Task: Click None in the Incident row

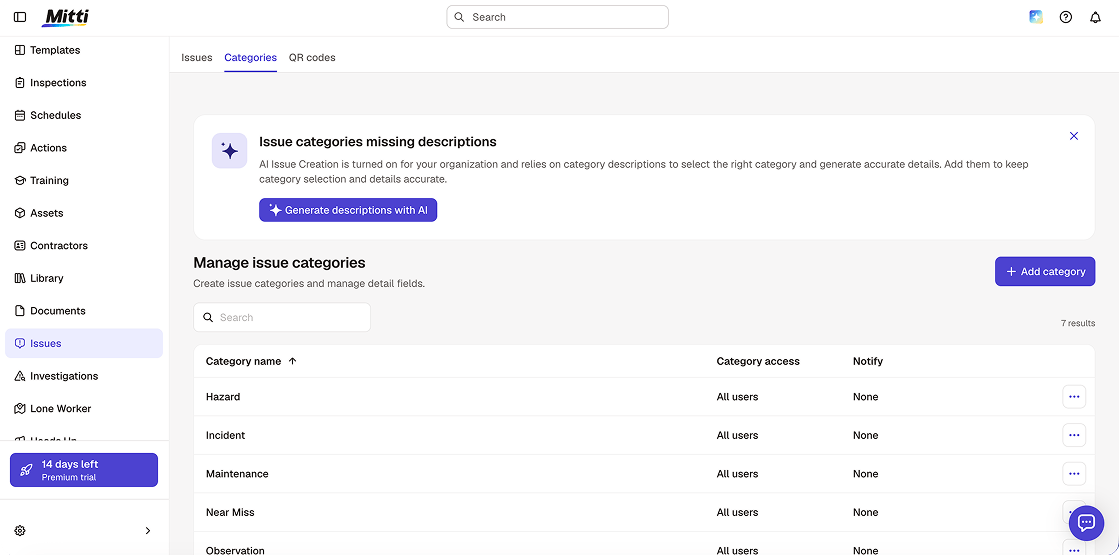Action: coord(866,435)
